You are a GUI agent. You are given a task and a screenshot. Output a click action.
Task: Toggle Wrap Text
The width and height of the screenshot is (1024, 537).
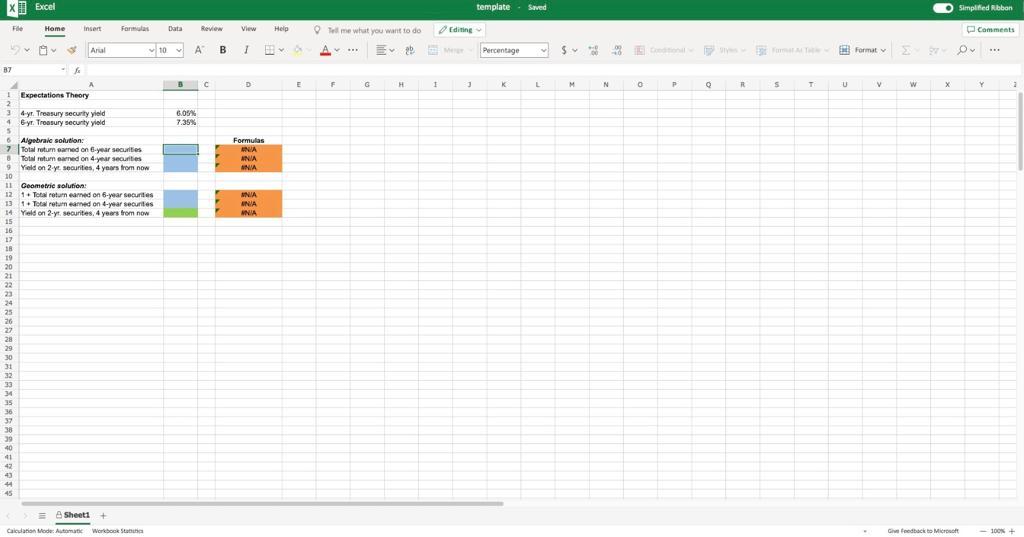[410, 50]
